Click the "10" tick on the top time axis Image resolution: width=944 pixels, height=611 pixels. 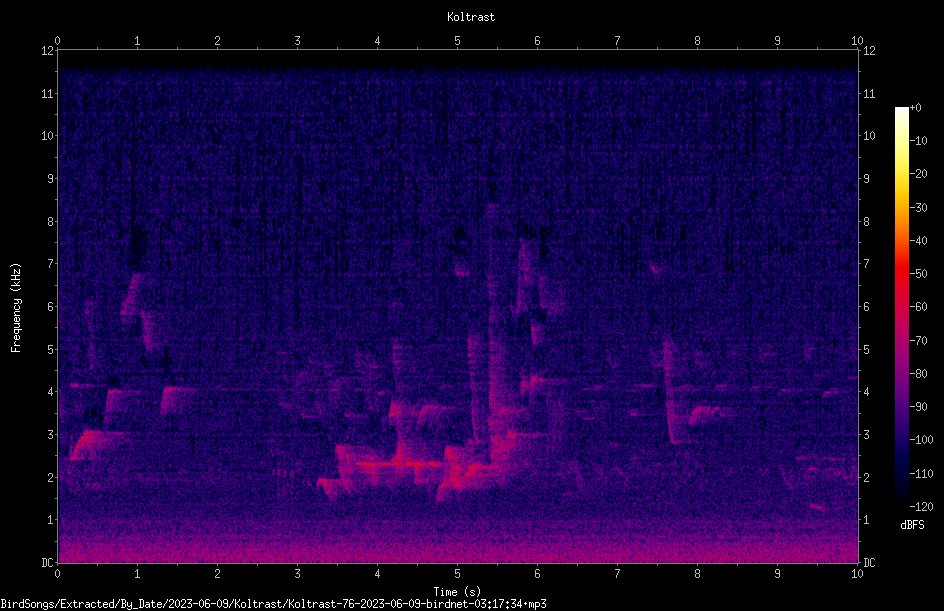point(857,41)
